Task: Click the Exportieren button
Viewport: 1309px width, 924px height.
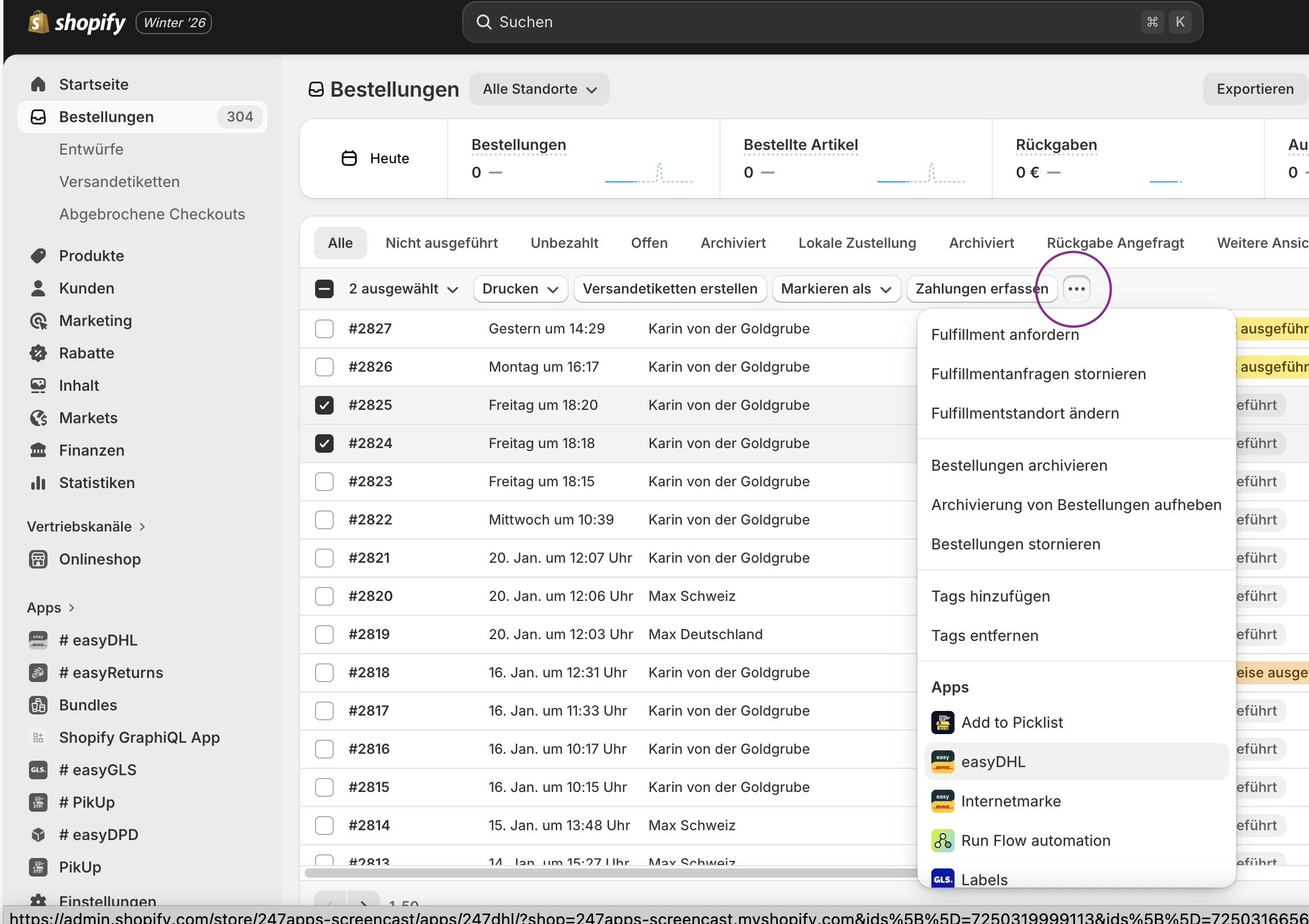Action: pyautogui.click(x=1255, y=89)
